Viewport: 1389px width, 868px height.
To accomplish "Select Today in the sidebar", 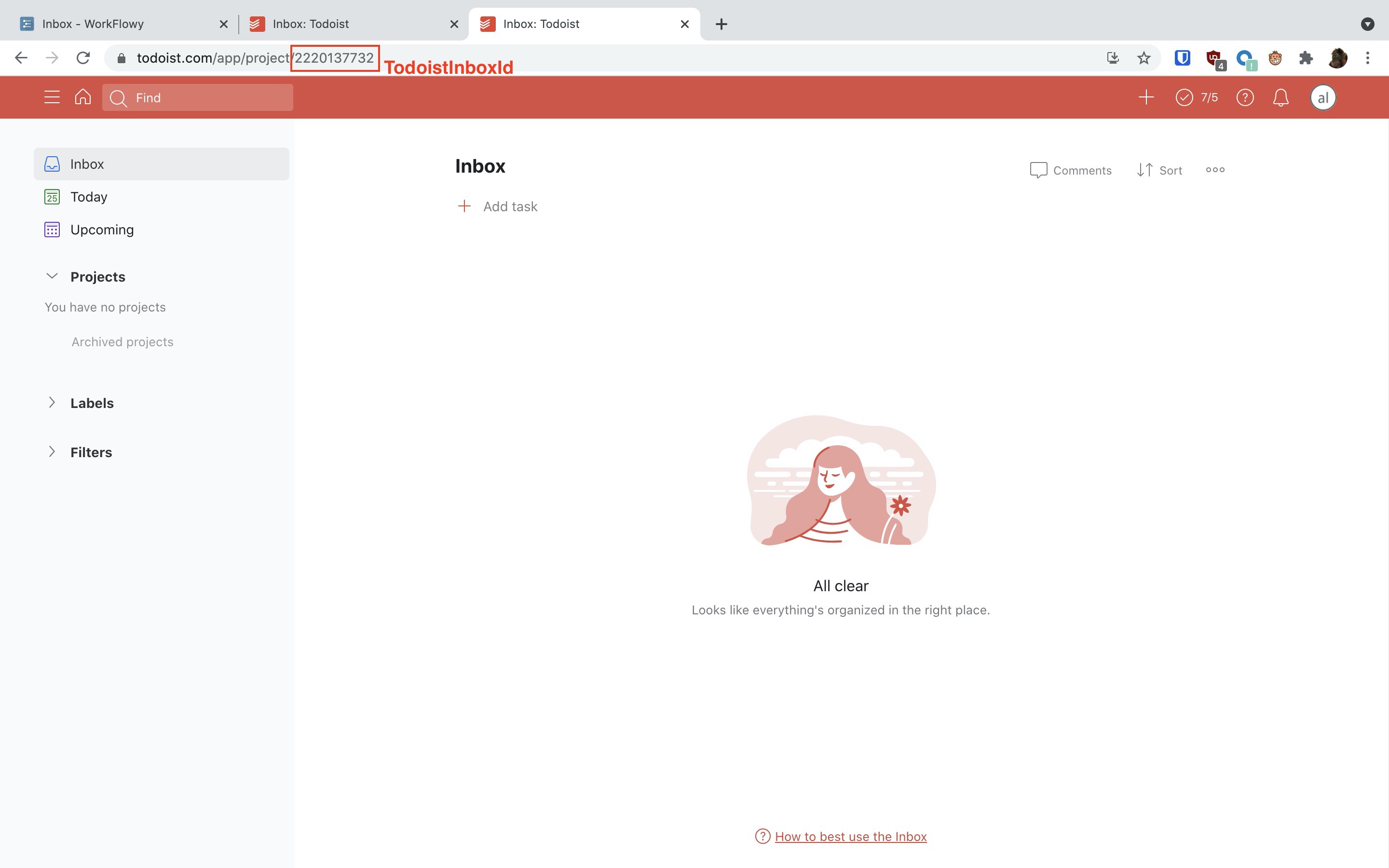I will click(88, 197).
